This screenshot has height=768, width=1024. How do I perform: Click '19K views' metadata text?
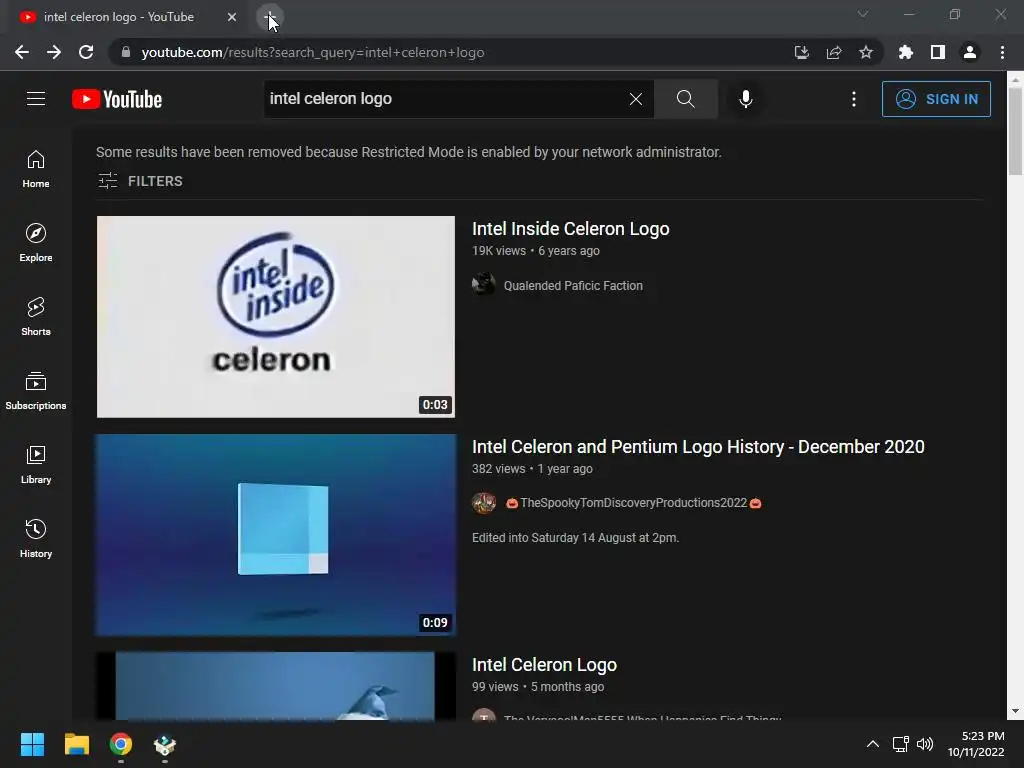tap(499, 251)
